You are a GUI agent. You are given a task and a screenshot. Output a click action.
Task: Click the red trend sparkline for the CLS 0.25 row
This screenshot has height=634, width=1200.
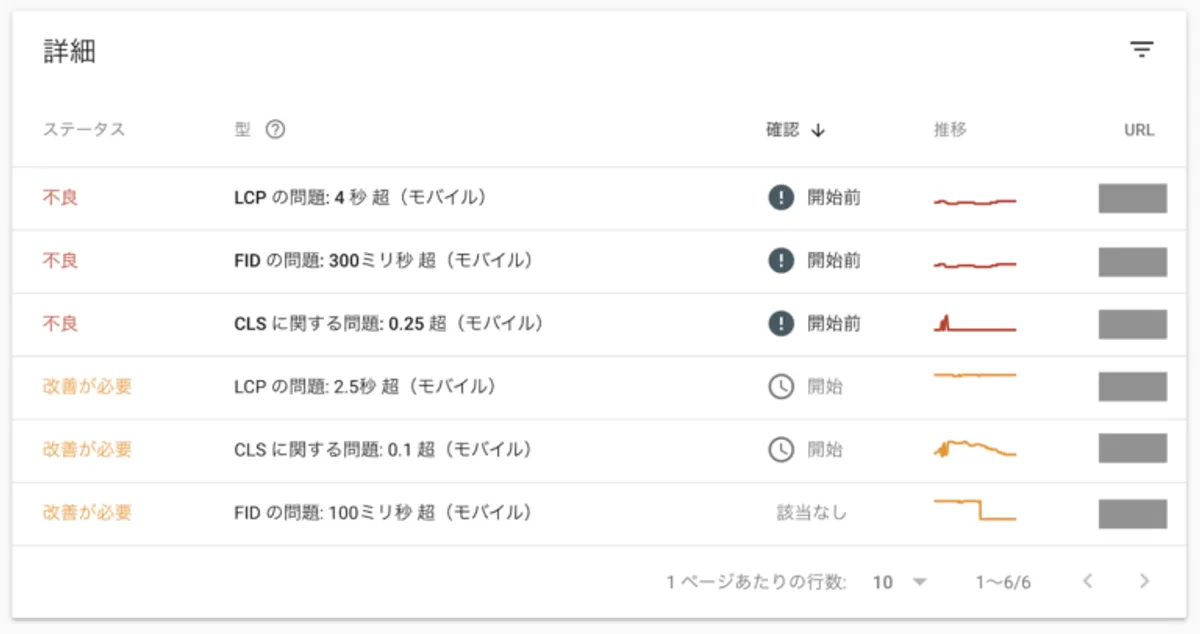click(975, 322)
